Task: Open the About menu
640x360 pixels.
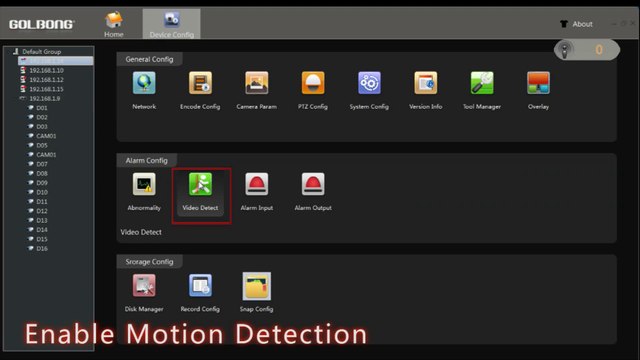Action: (576, 24)
